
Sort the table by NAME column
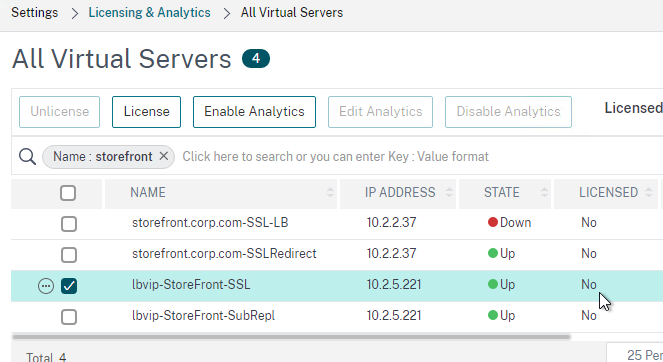[x=330, y=193]
